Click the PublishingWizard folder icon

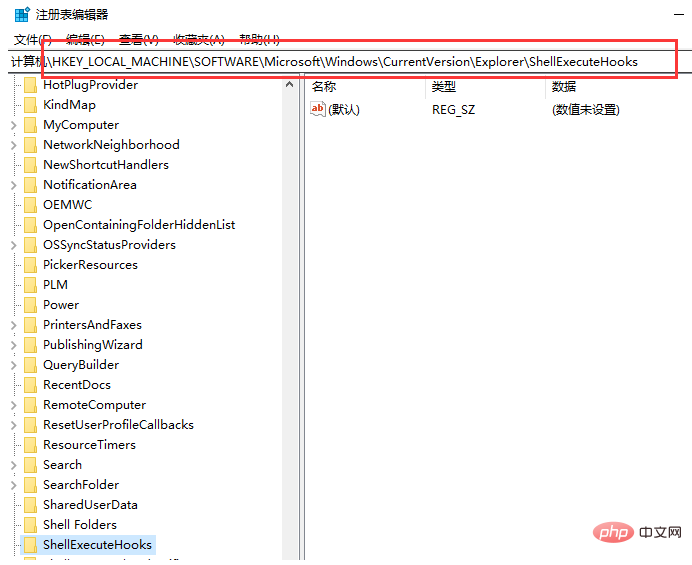(30, 345)
